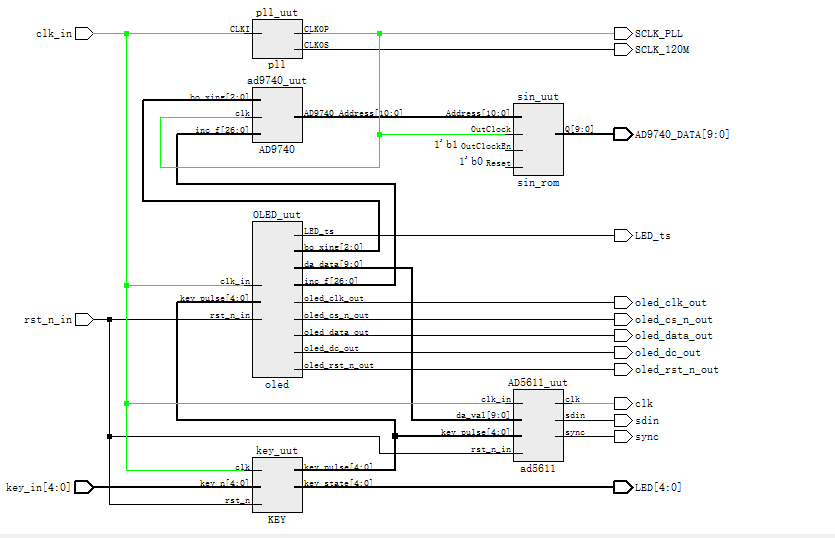
Task: Click the AD9740_Address[10:0] output pin label
Action: [x=353, y=113]
